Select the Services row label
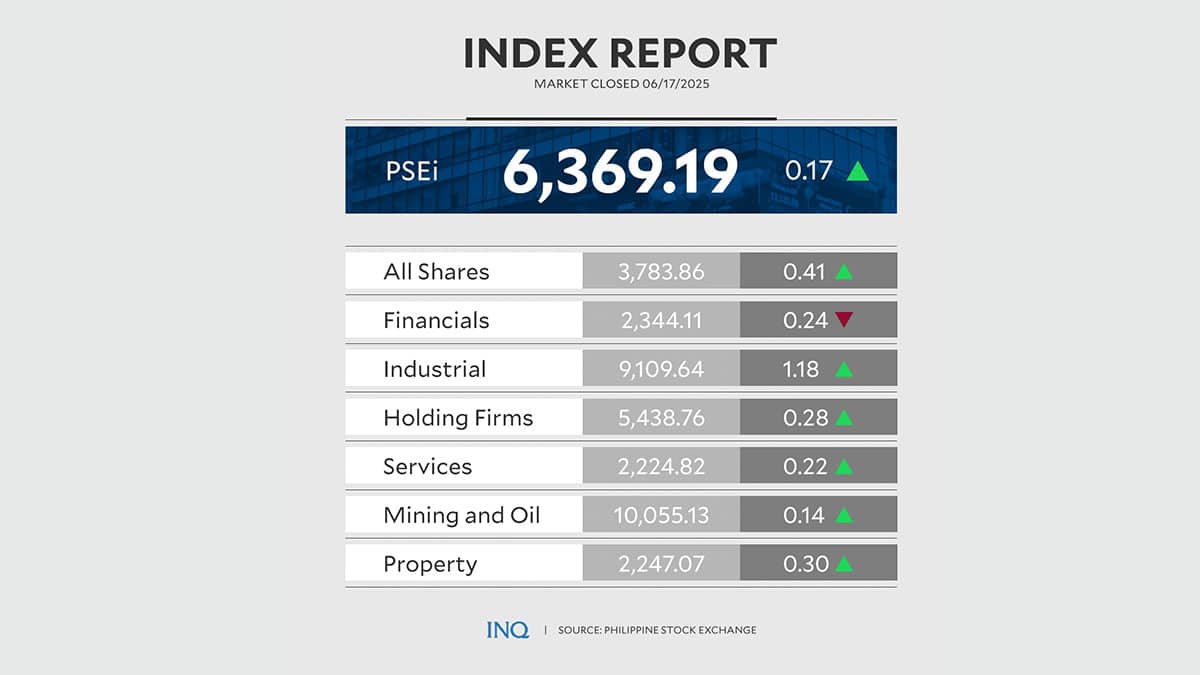This screenshot has width=1200, height=675. coord(427,467)
